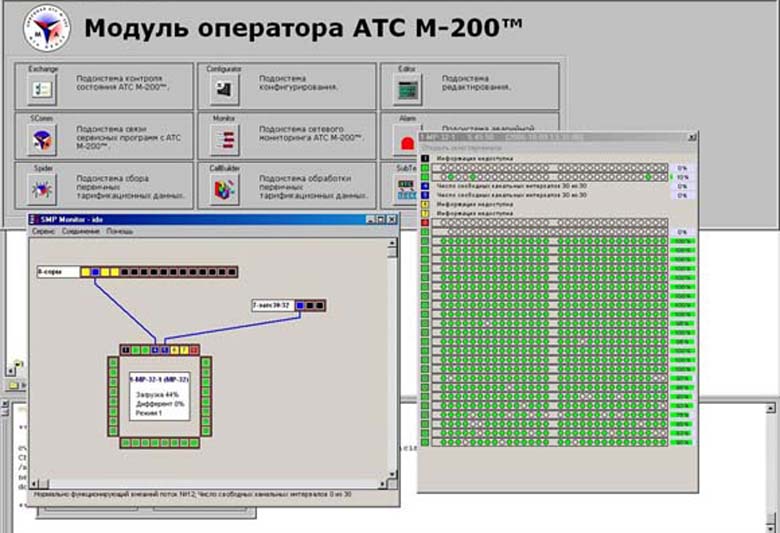Open the Помощь menu in SMP Monitor

point(120,231)
